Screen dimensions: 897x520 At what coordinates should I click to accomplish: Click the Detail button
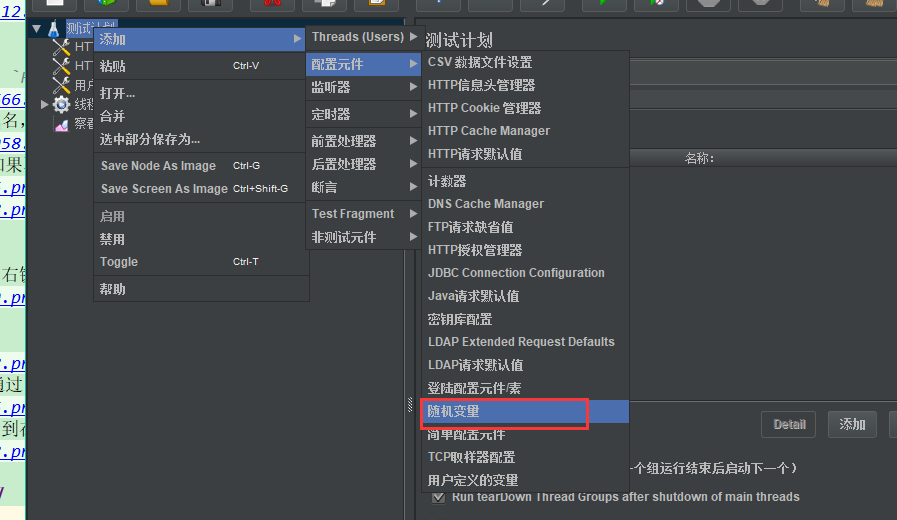[789, 424]
